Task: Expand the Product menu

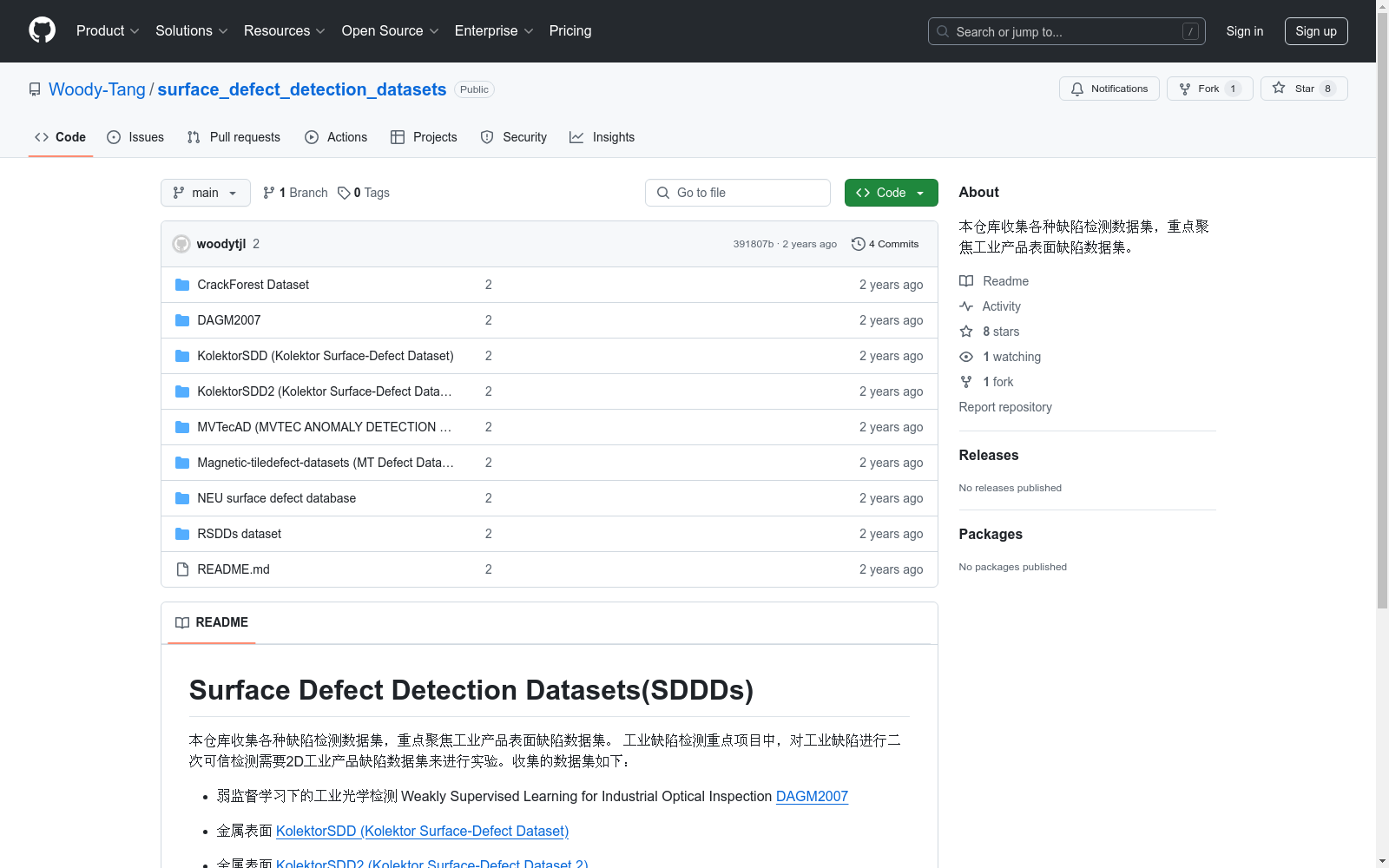Action: coord(108,30)
